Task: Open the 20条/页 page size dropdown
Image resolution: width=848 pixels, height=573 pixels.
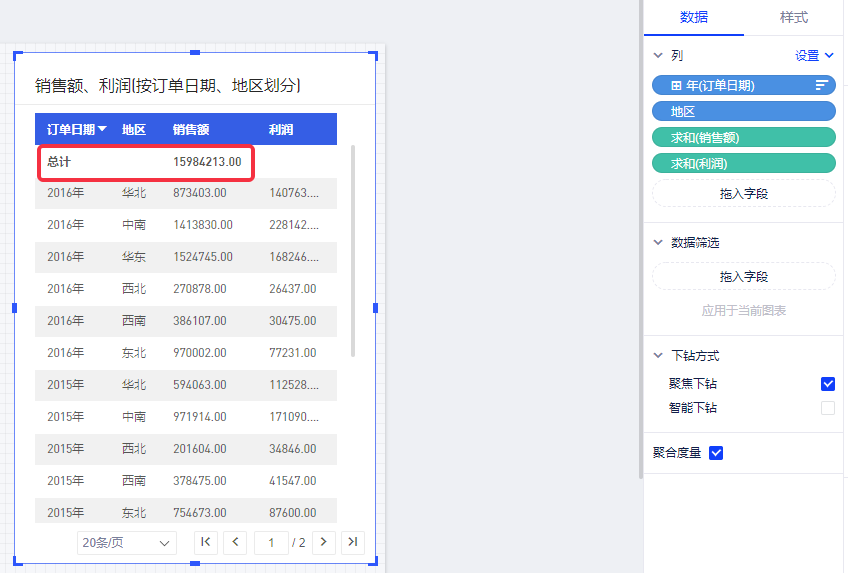Action: click(126, 542)
